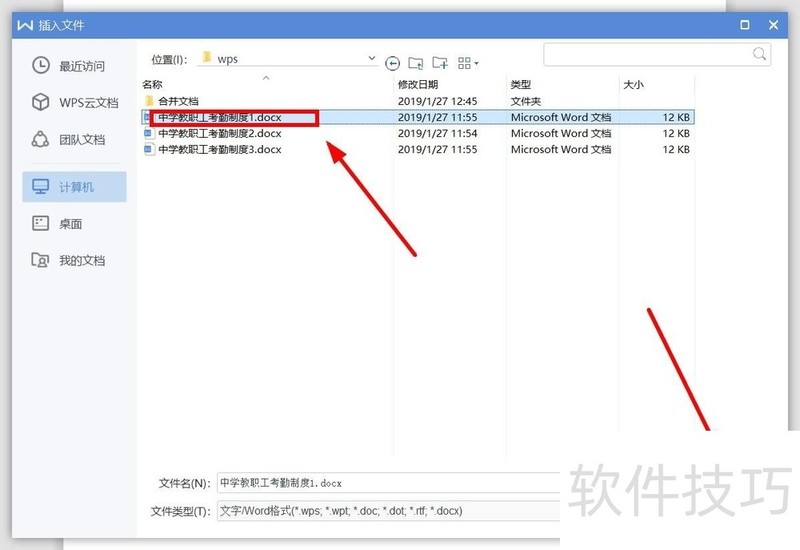Screen dimensions: 800x550
Task: Click the search magnifier icon
Action: pyautogui.click(x=759, y=54)
